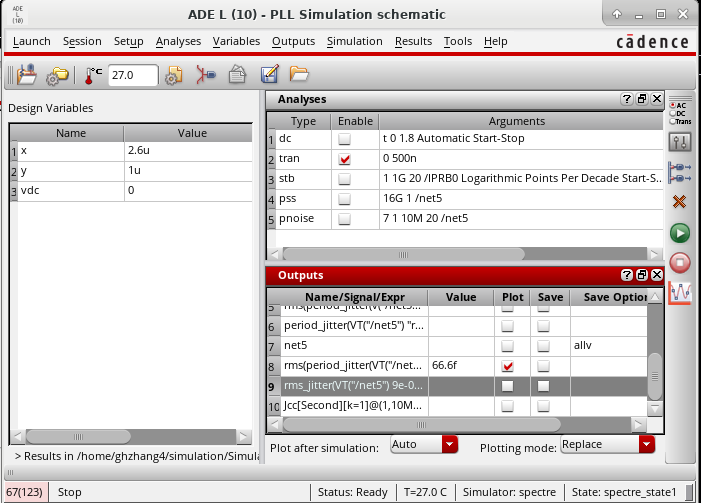
Task: Click the ADE L app icon in title bar
Action: click(x=18, y=14)
